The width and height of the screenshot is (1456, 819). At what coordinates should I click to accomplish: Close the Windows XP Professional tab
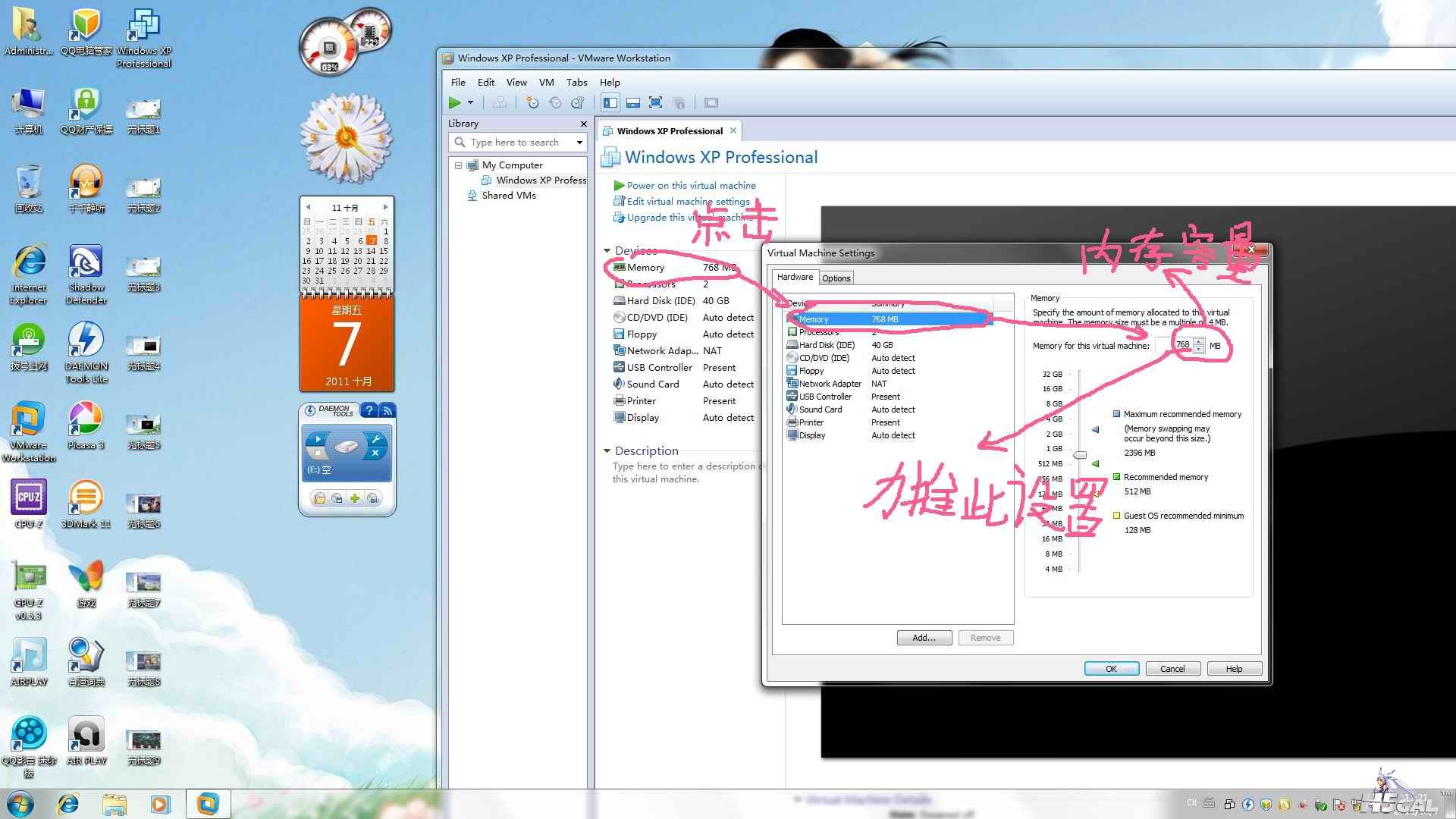point(733,130)
